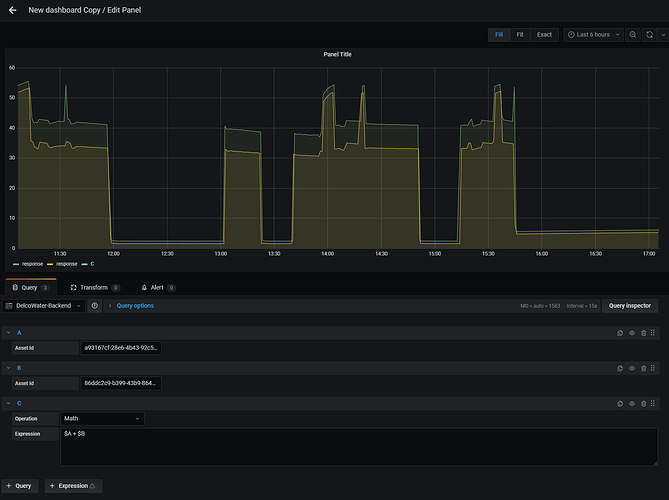Viewport: 669px width, 500px height.
Task: Duplicate query A using copy icon
Action: [x=620, y=333]
